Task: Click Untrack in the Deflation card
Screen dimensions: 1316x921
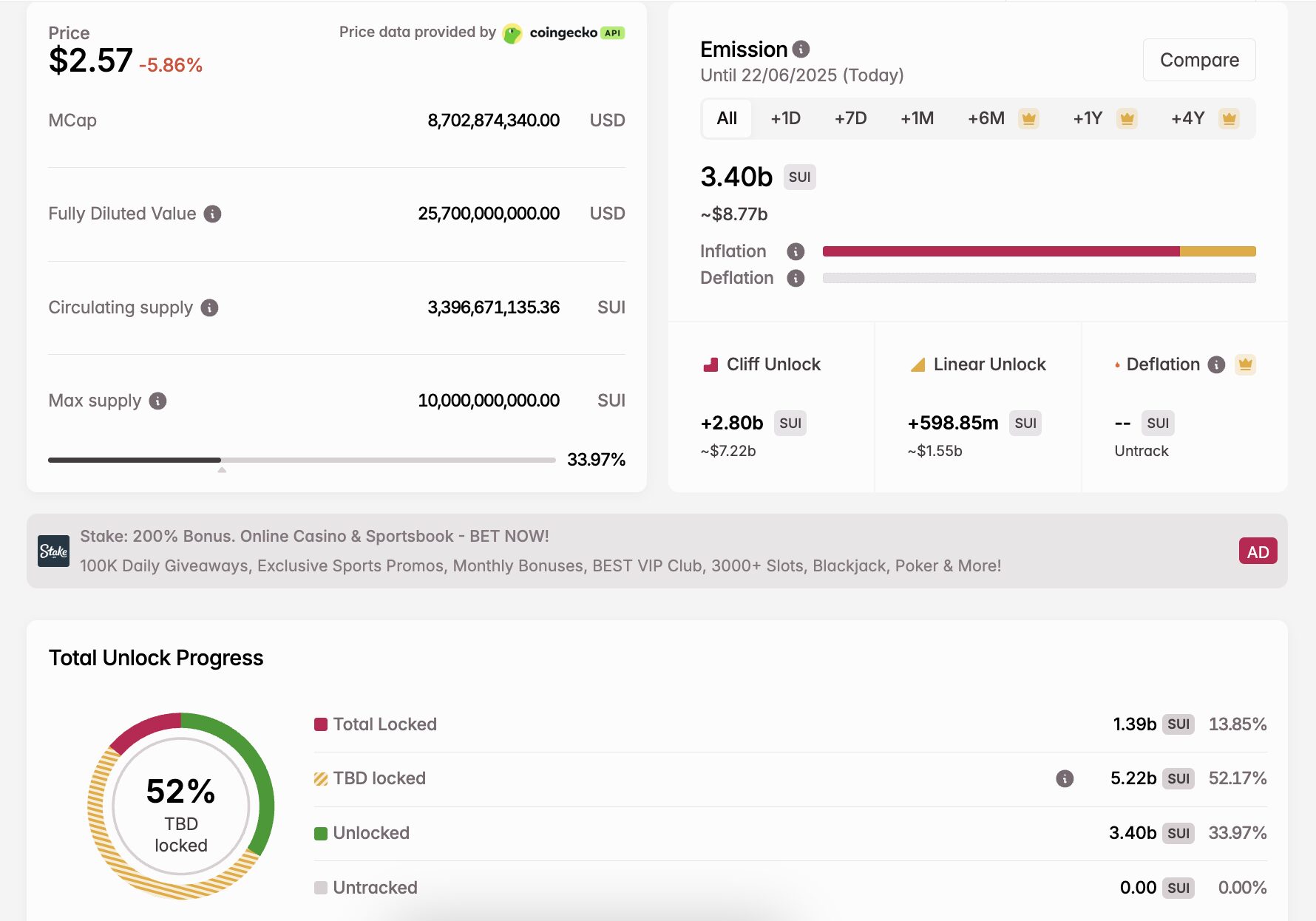Action: [x=1142, y=451]
